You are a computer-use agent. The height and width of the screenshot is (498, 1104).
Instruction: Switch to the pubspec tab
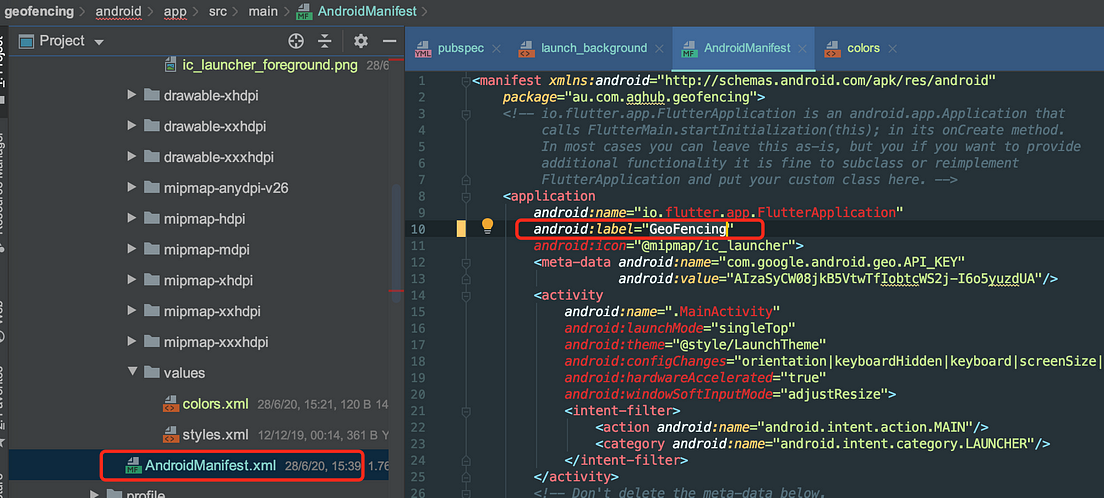[x=460, y=48]
